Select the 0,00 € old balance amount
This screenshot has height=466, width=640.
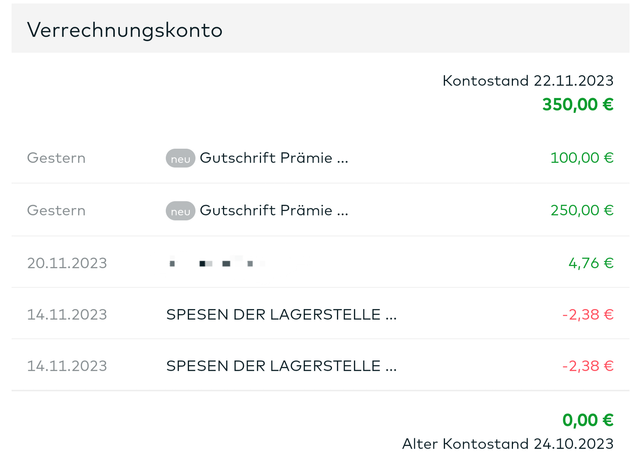[x=588, y=420]
